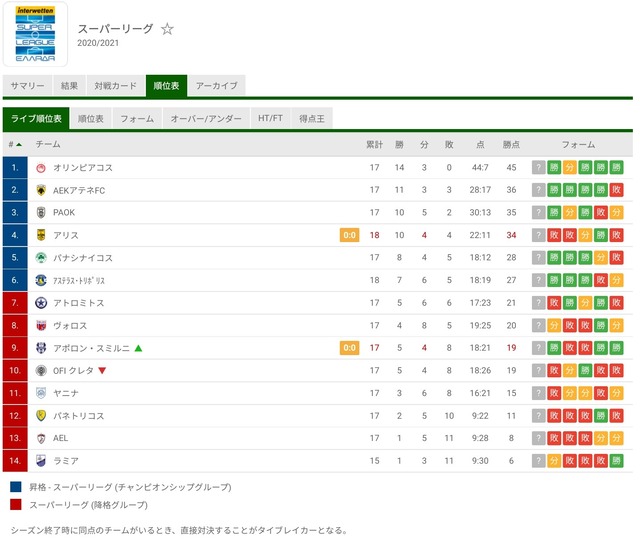
Task: Sort by the 勝 column header
Action: tap(399, 144)
